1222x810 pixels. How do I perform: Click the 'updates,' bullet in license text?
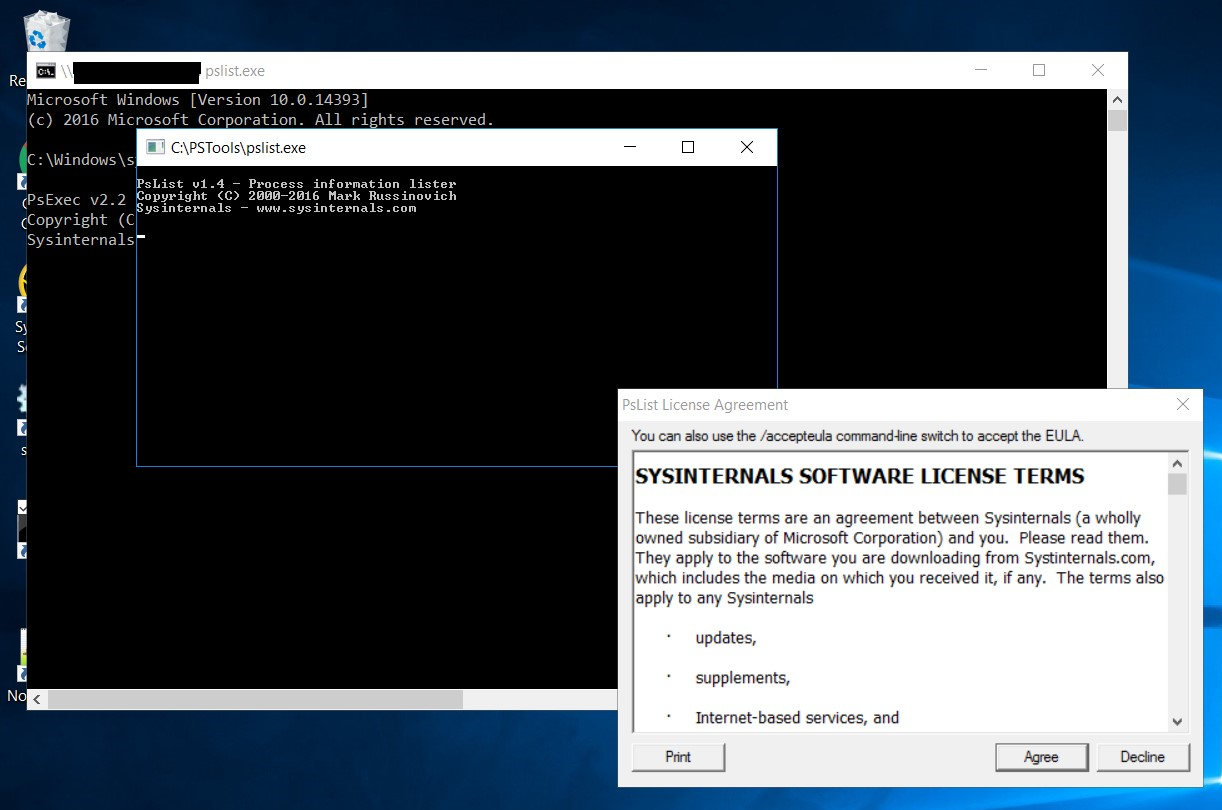click(x=726, y=638)
